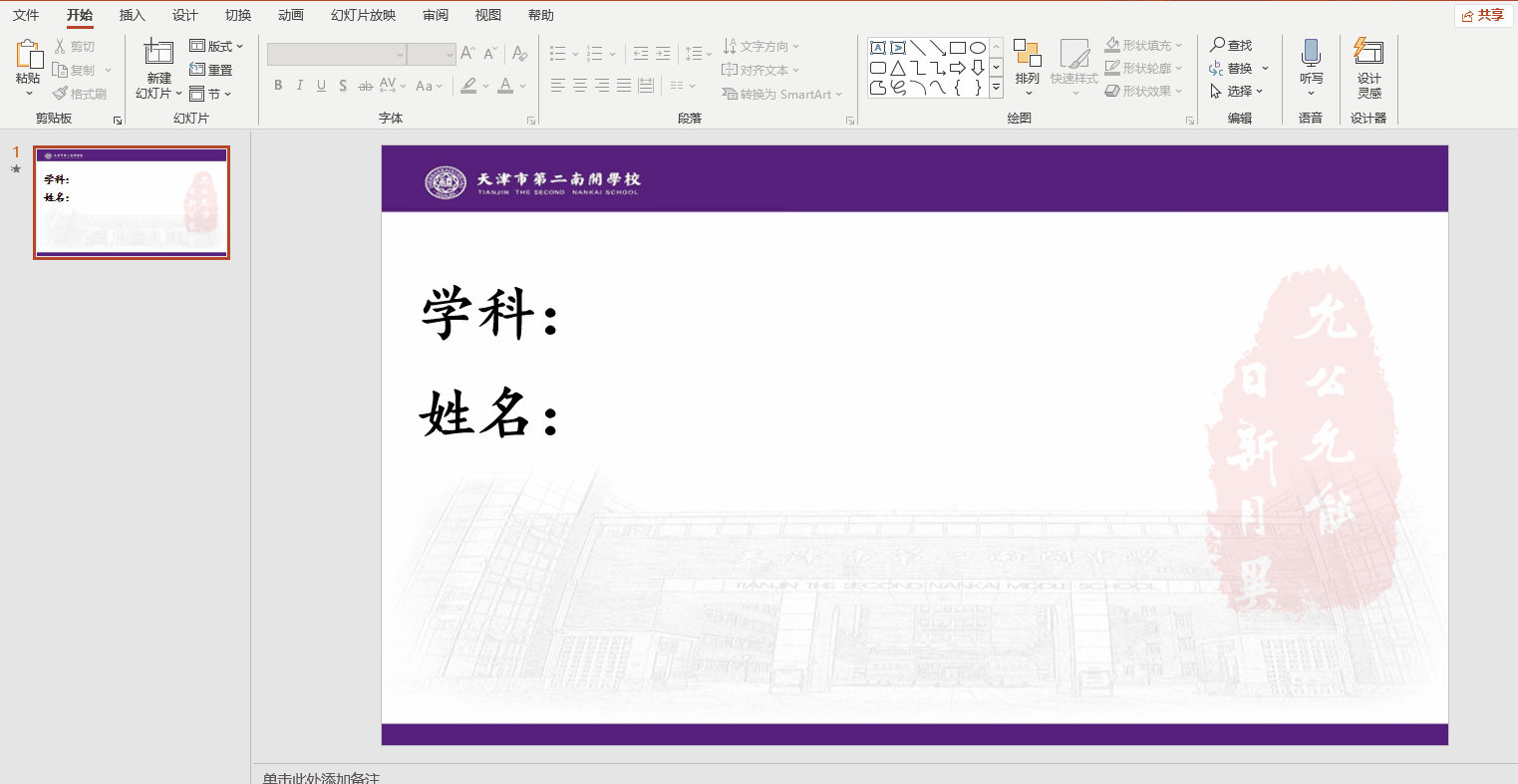Align text left in paragraph group

point(558,86)
